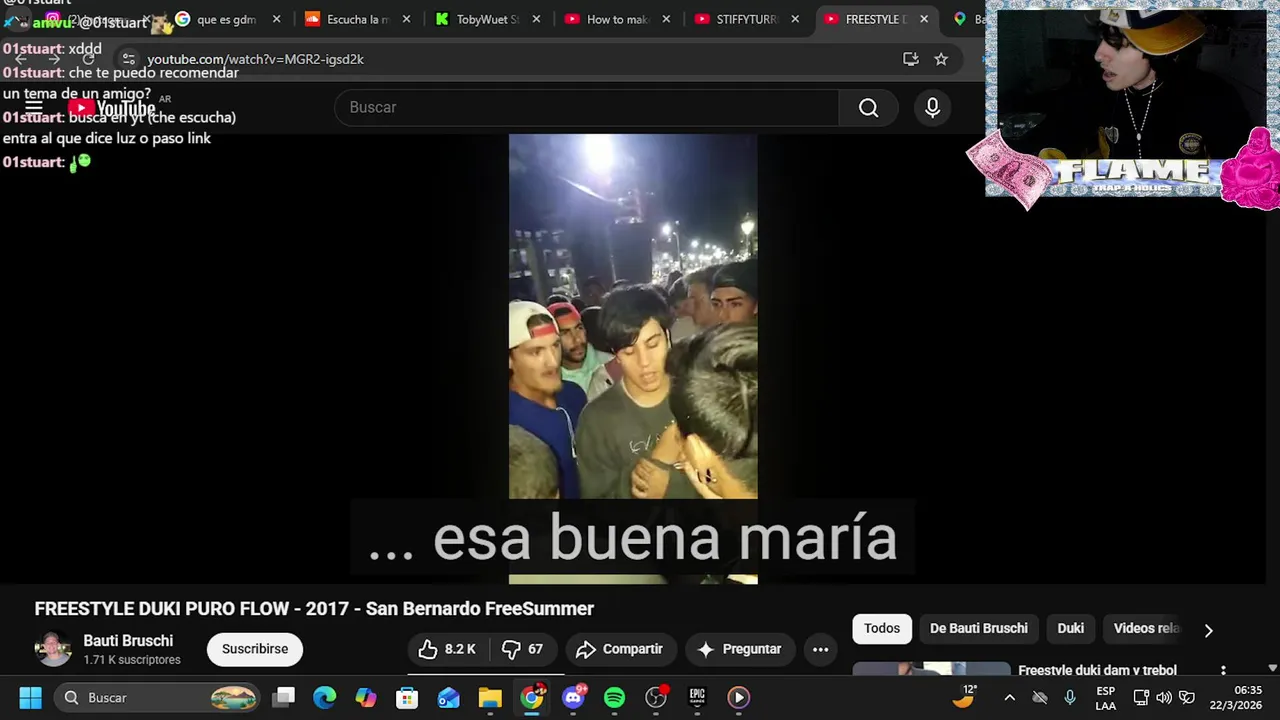
Task: Open Copilot from the taskbar
Action: [366, 697]
